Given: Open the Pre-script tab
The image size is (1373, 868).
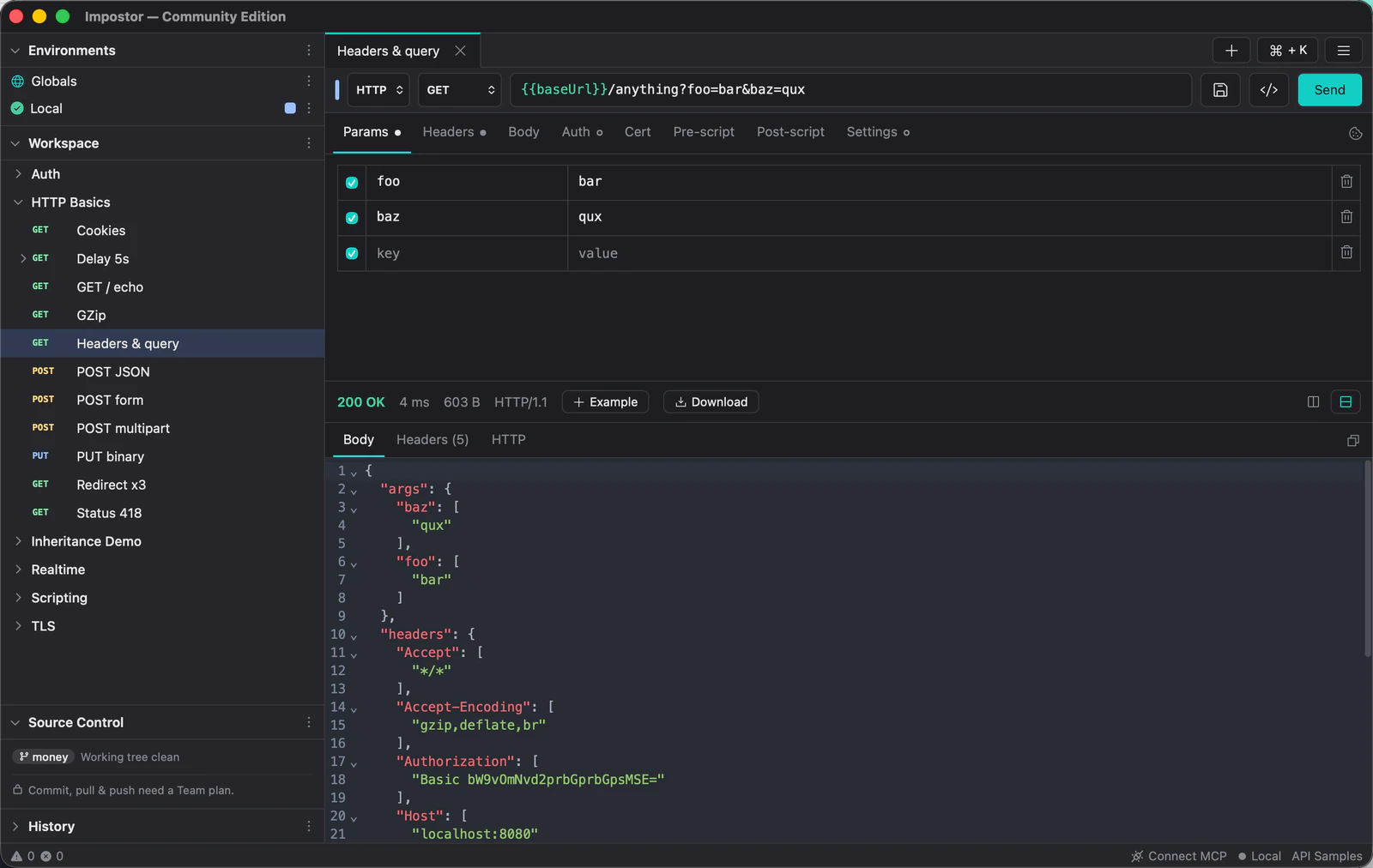Looking at the screenshot, I should (704, 132).
